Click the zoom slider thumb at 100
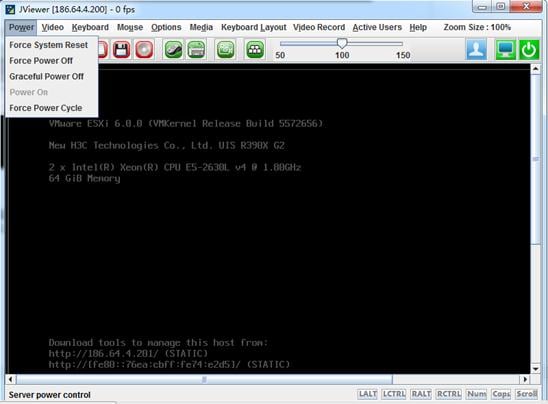Image resolution: width=548 pixels, height=404 pixels. click(342, 43)
